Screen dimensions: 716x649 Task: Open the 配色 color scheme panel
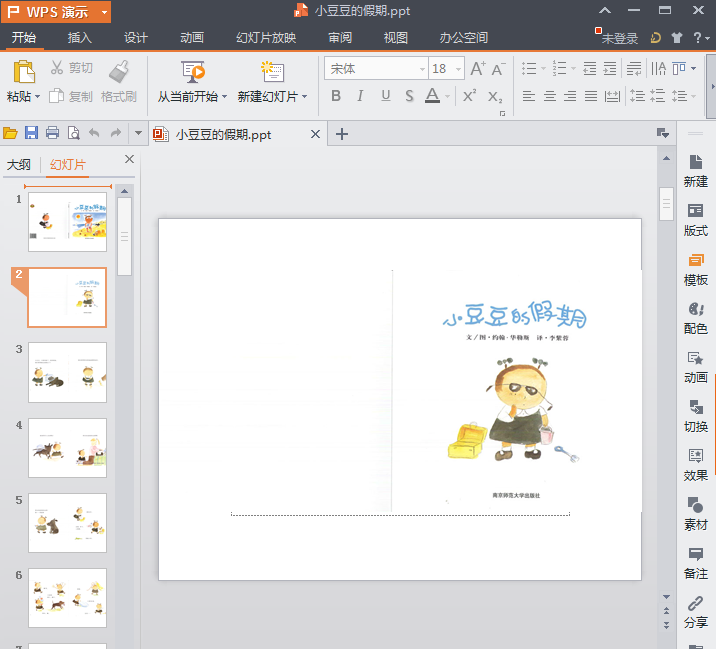tap(695, 318)
